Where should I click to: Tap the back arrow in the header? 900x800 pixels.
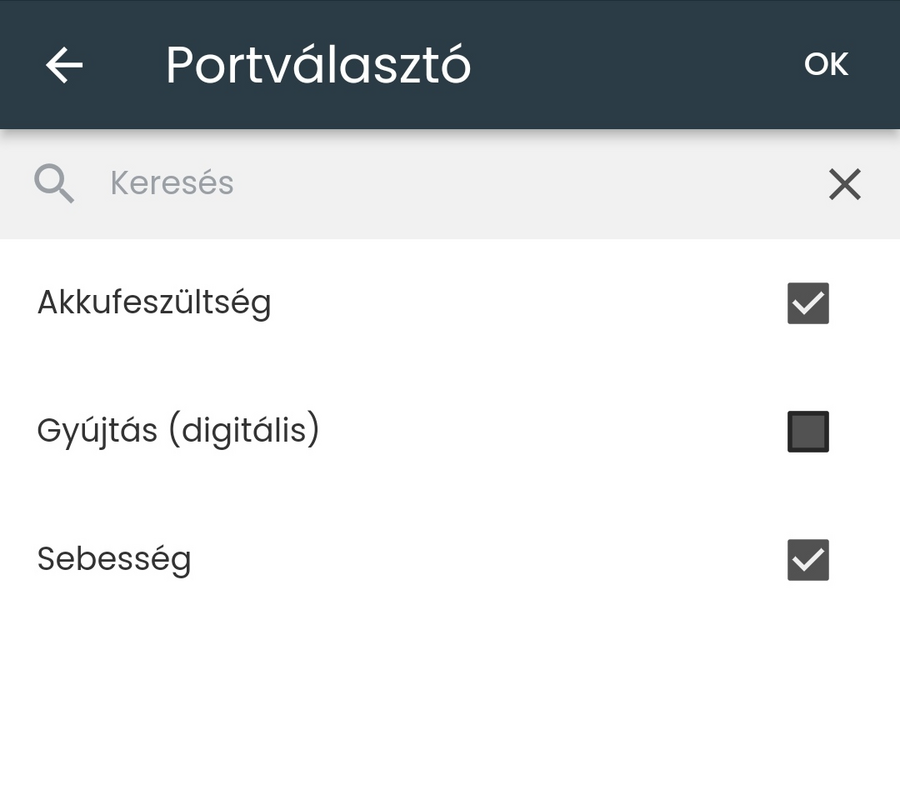[x=62, y=64]
